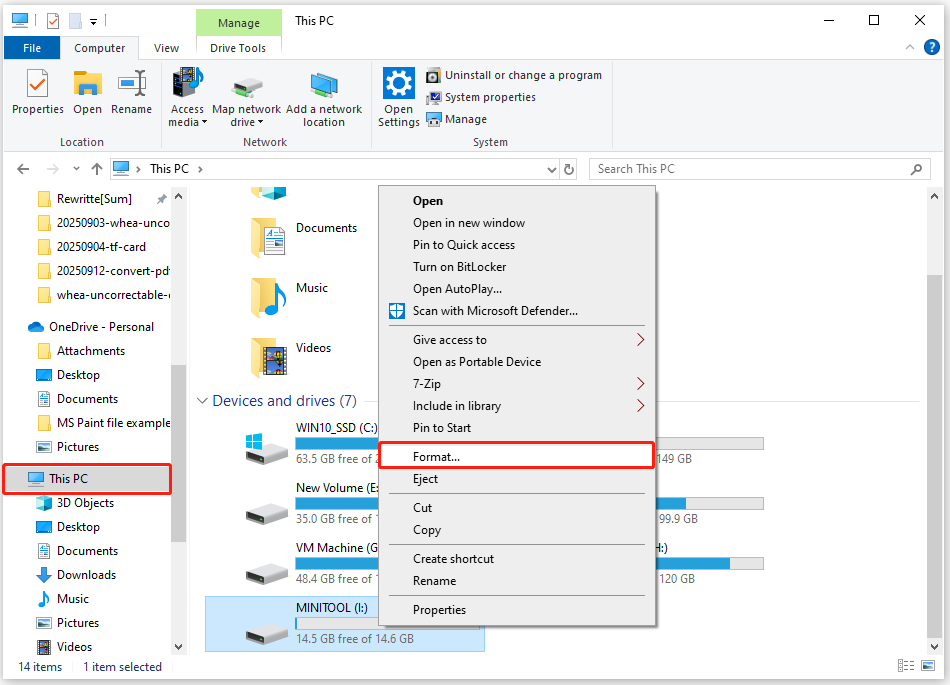Screen dimensions: 950x685
Task: Open the Access media dropdown
Action: point(187,103)
